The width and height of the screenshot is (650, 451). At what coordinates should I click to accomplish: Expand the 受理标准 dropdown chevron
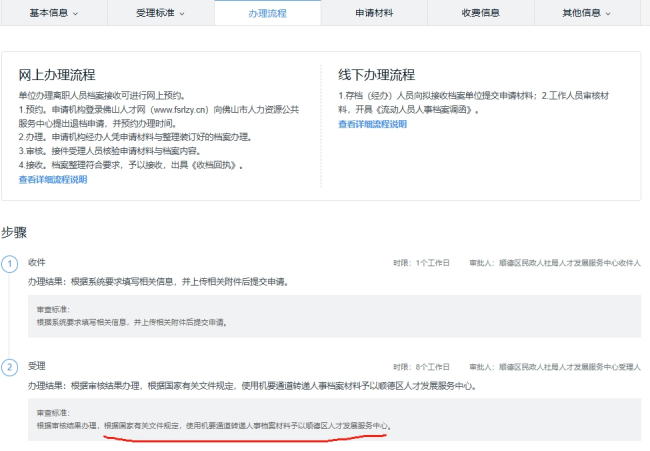point(182,14)
